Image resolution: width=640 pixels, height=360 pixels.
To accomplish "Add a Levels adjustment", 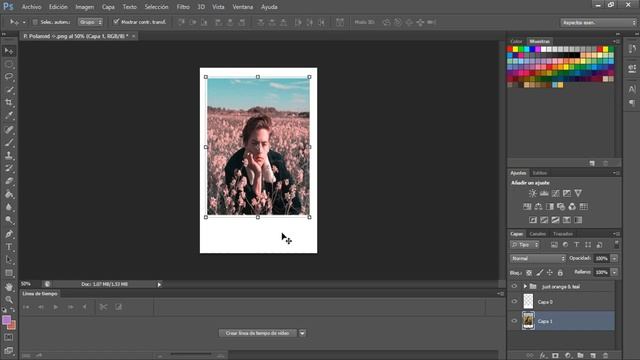I will tap(544, 193).
